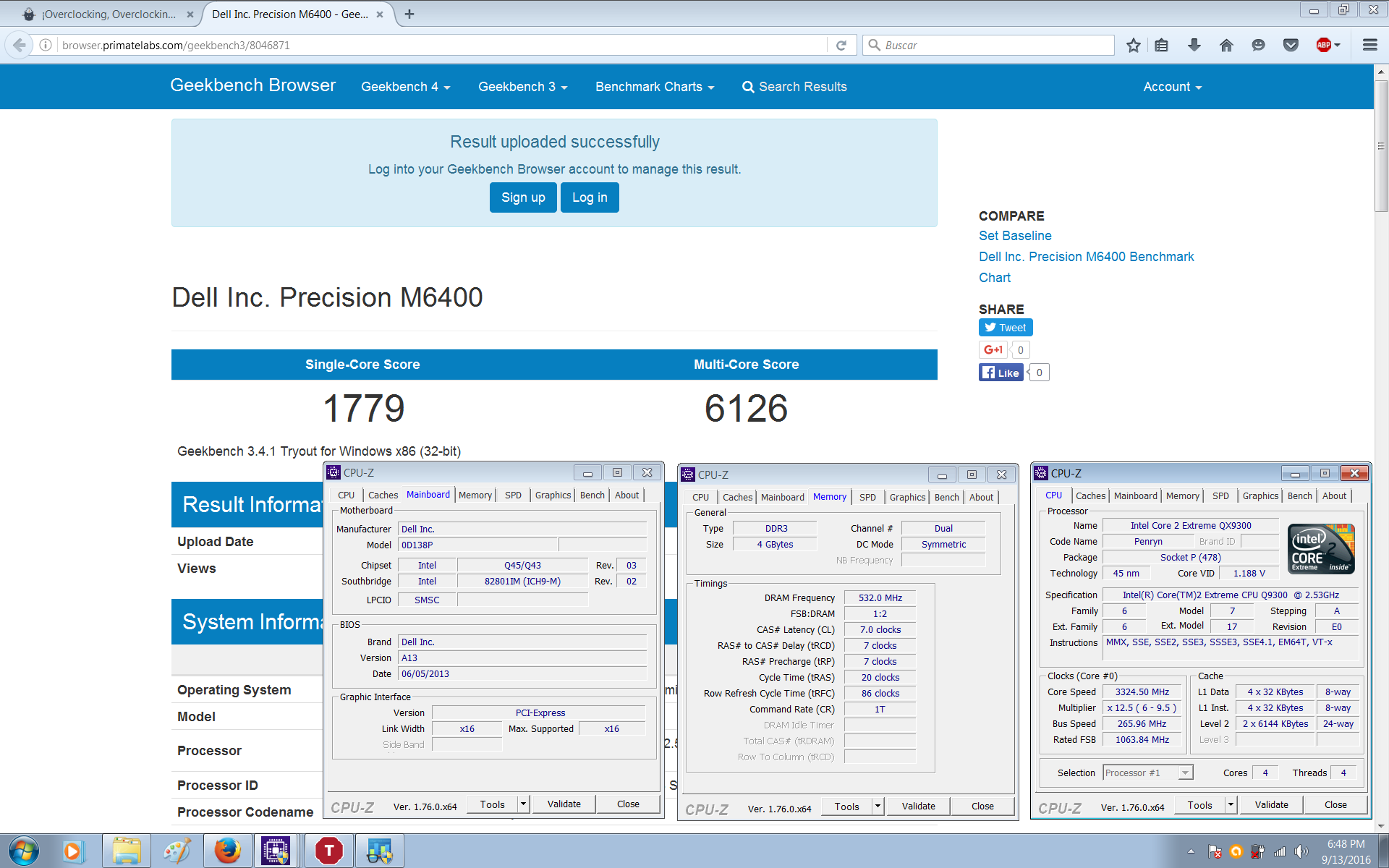Click the page scrollbar down arrow

pos(1381,825)
